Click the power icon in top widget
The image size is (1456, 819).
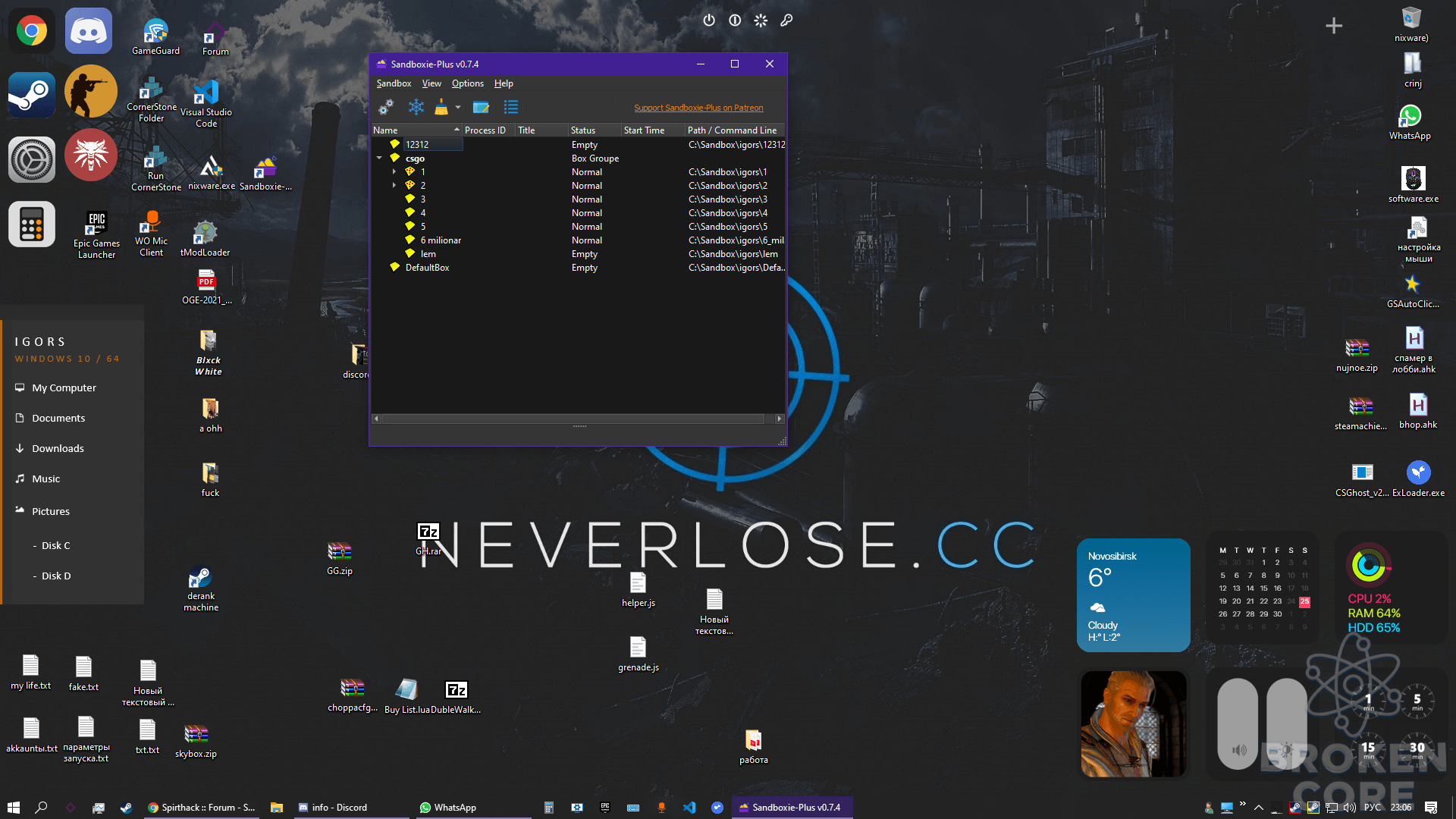pos(709,20)
